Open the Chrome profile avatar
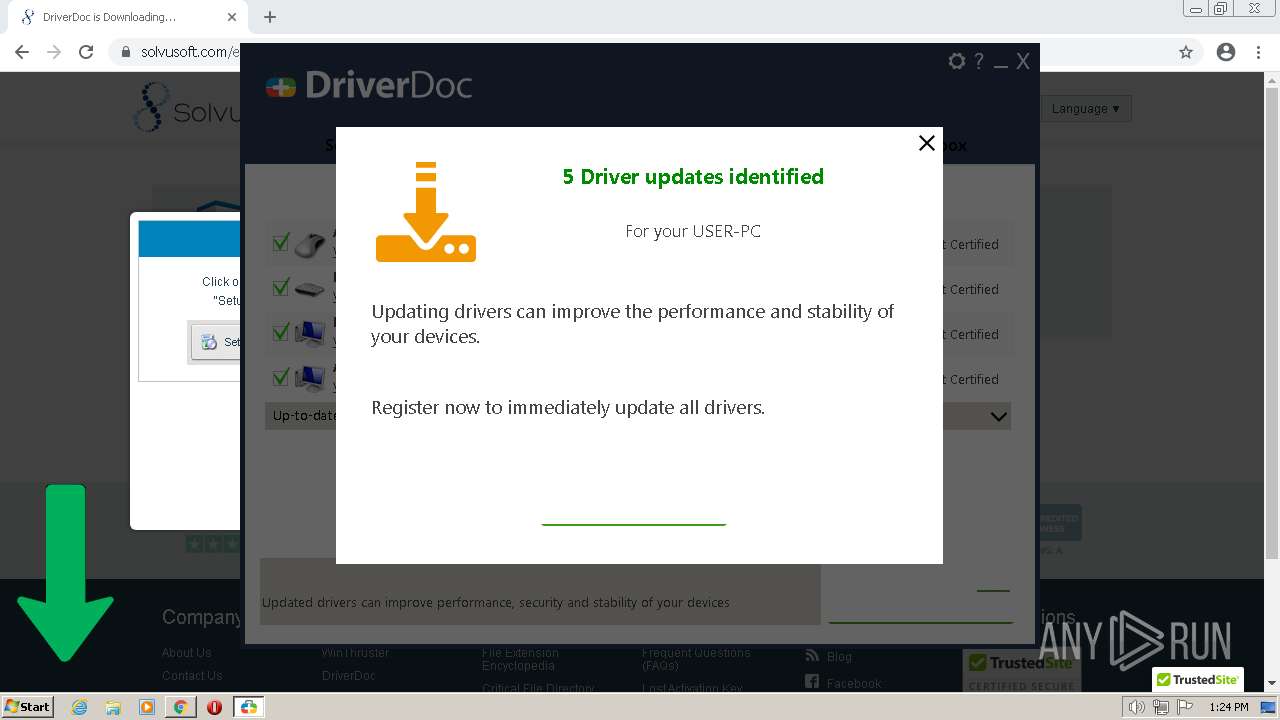This screenshot has height=720, width=1280. pos(1226,52)
